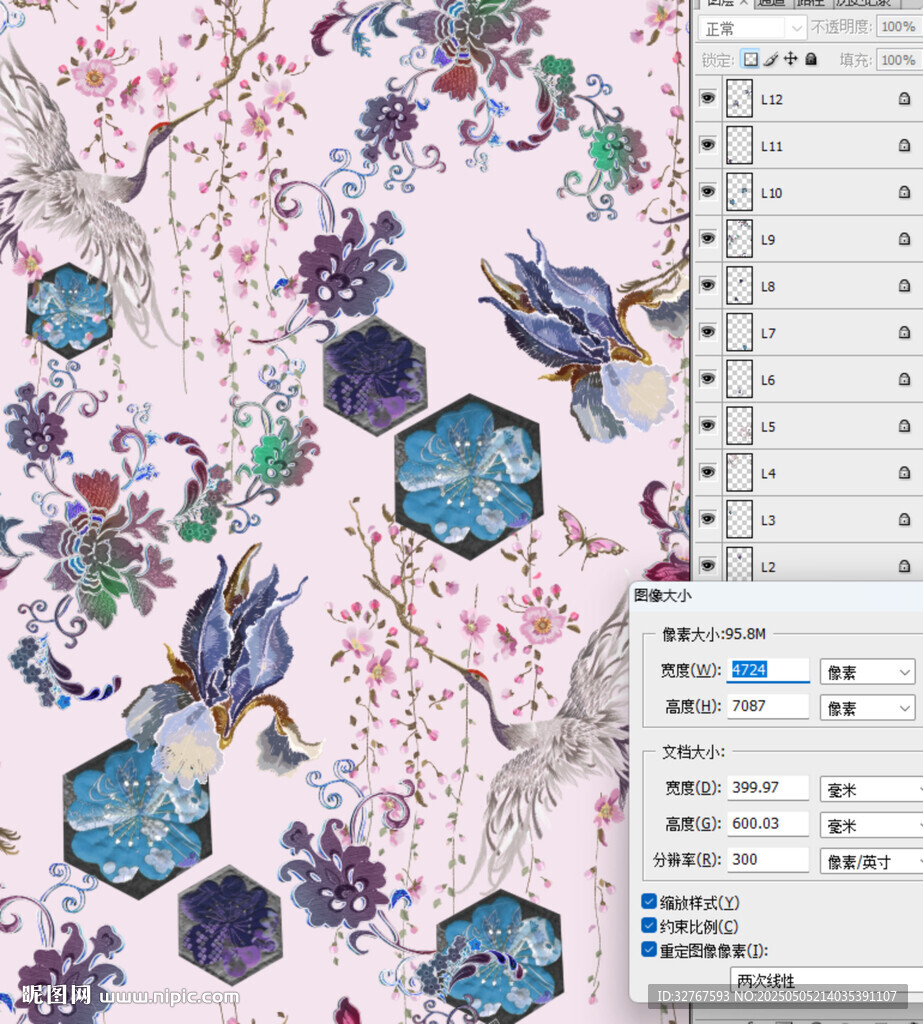This screenshot has width=923, height=1024.
Task: Switch to the 通道 tab
Action: point(770,4)
